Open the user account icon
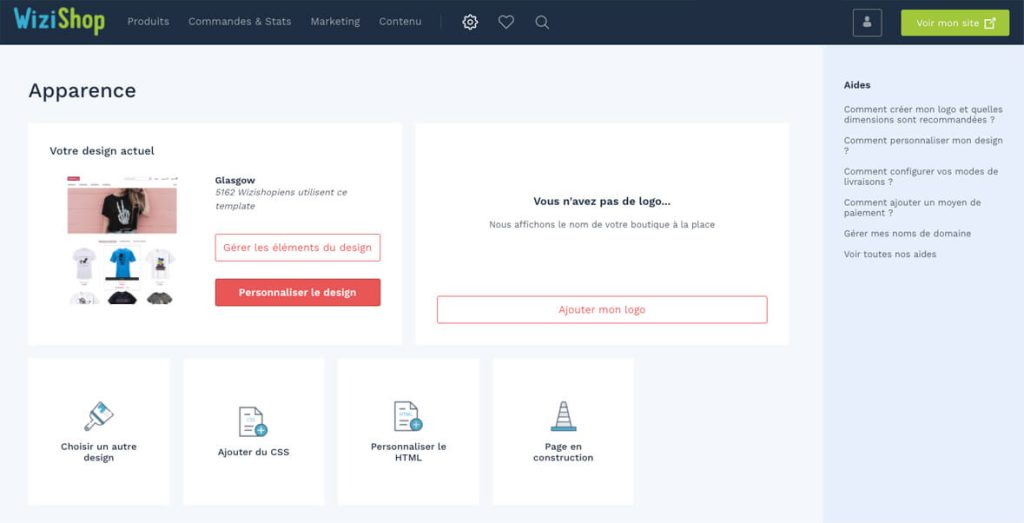This screenshot has width=1024, height=523. 867,22
